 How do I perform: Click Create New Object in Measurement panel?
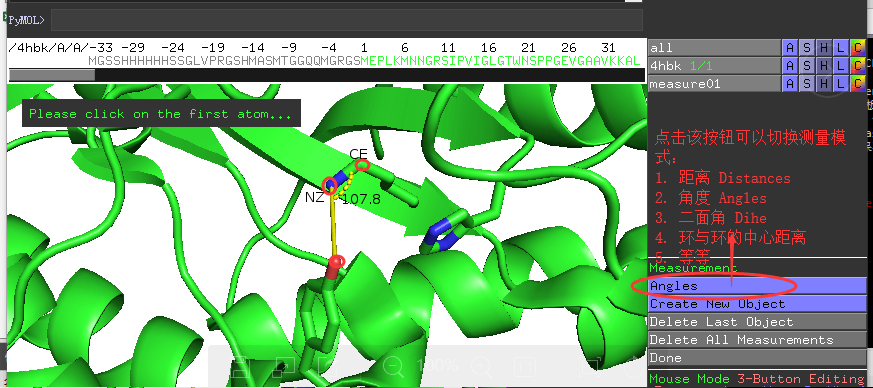click(x=758, y=304)
